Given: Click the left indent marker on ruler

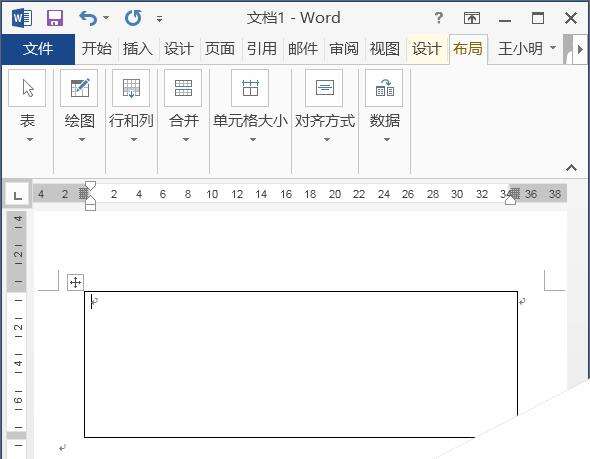Looking at the screenshot, I should click(90, 206).
